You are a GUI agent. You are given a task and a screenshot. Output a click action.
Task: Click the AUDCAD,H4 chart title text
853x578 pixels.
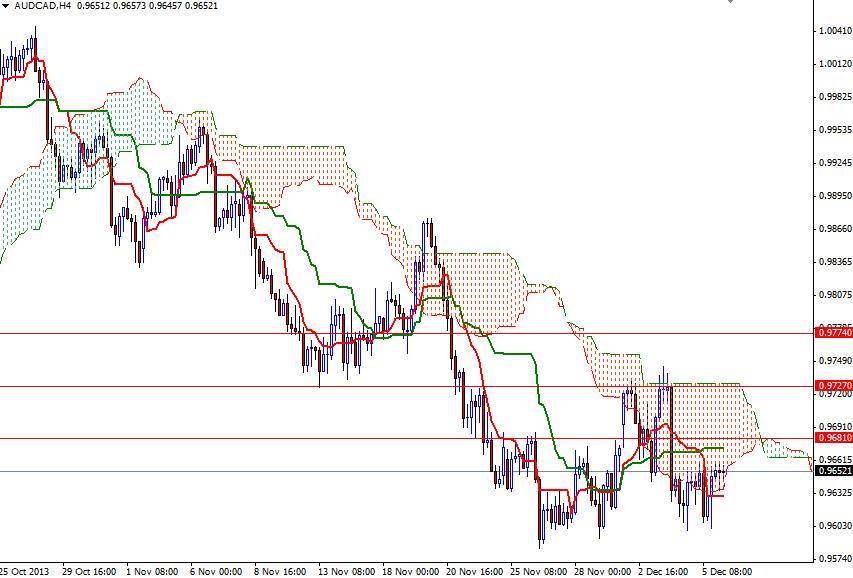[42, 5]
